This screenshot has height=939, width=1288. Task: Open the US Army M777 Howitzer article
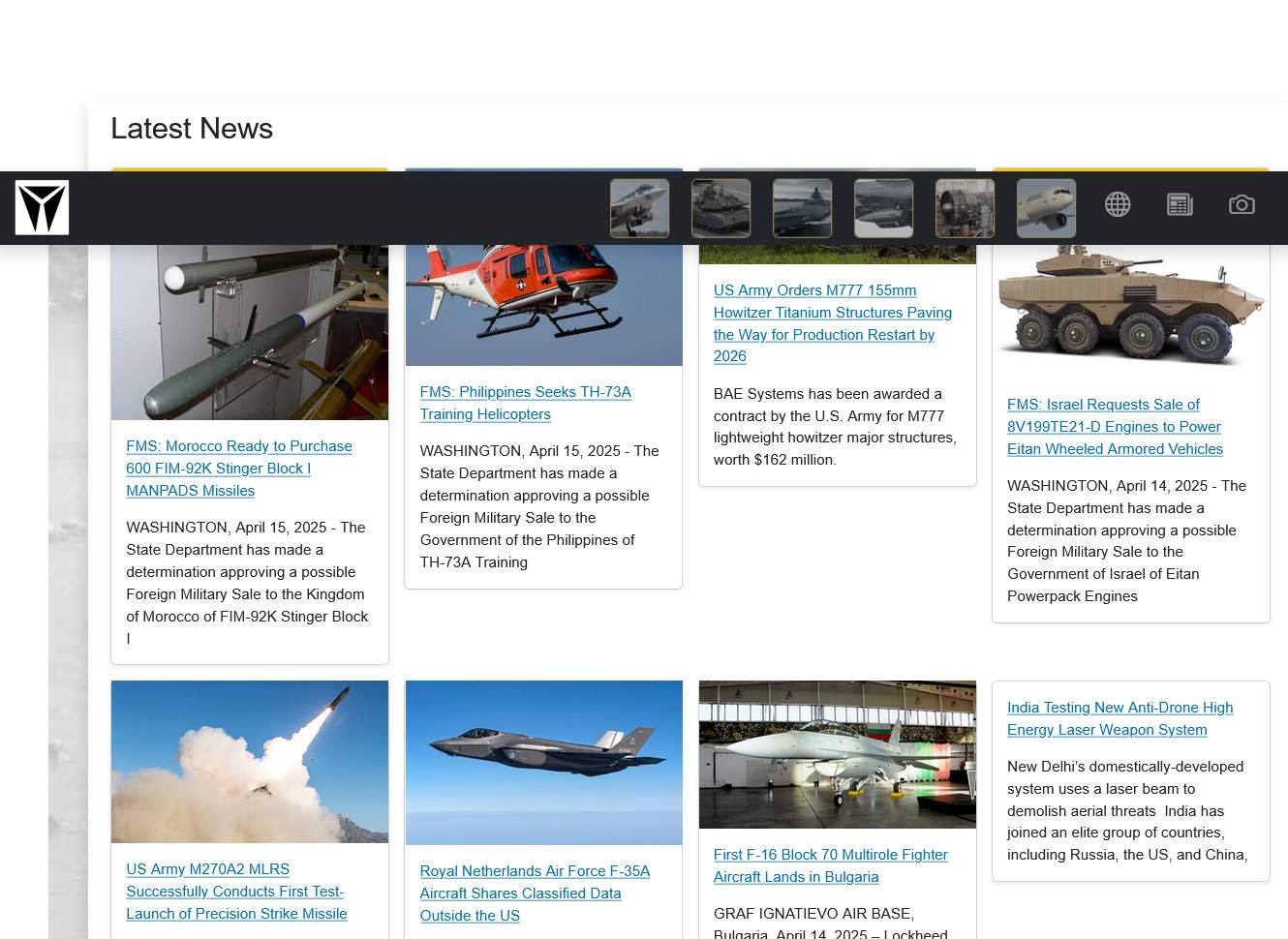click(x=833, y=323)
